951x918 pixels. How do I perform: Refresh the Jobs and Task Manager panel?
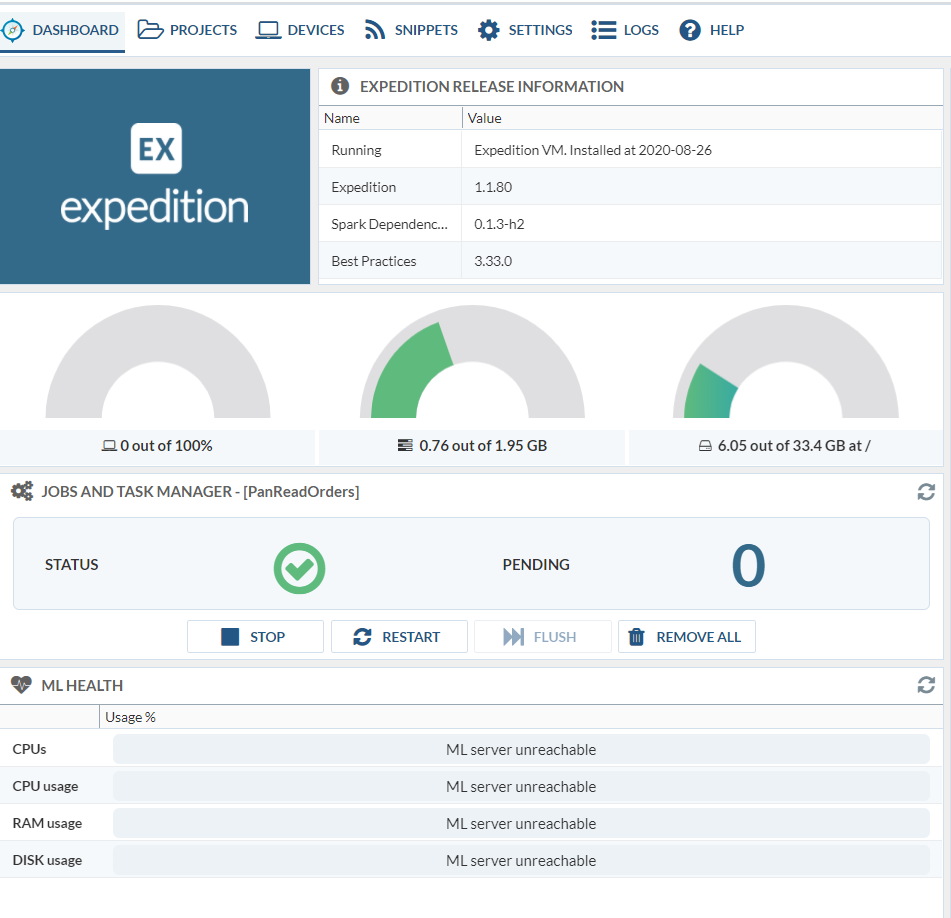click(x=926, y=492)
